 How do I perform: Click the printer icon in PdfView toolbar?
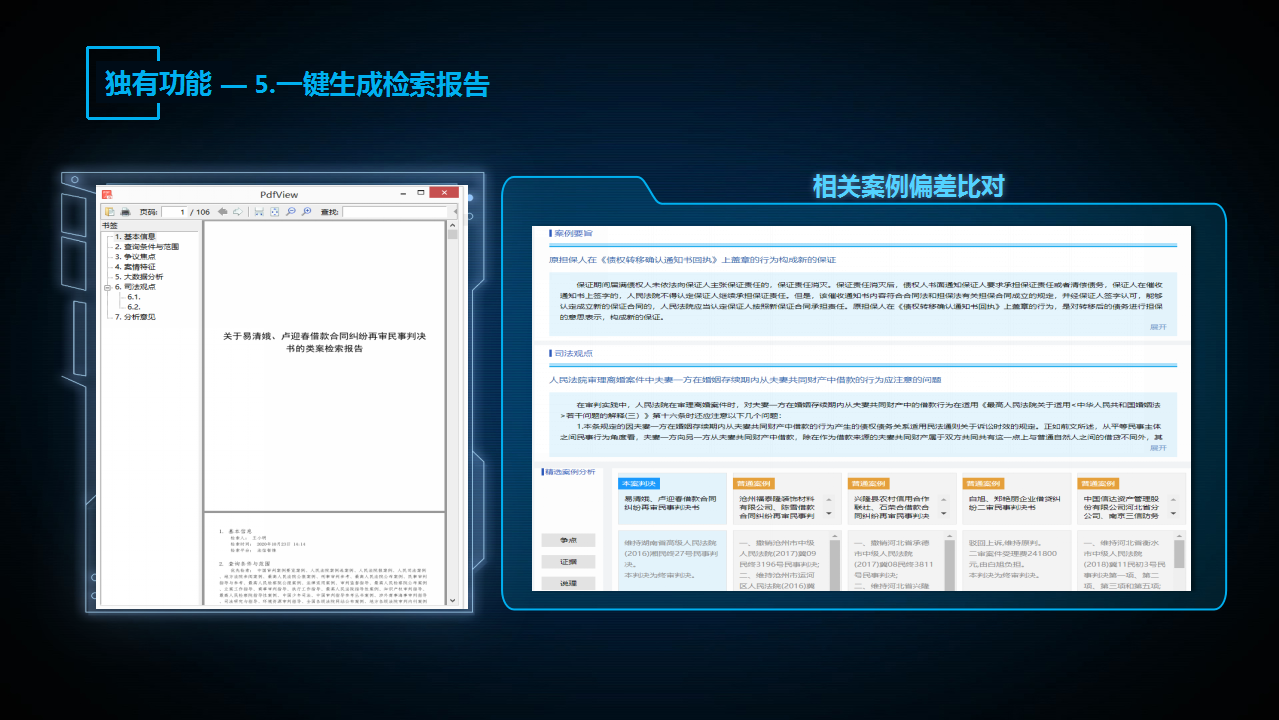coord(125,212)
